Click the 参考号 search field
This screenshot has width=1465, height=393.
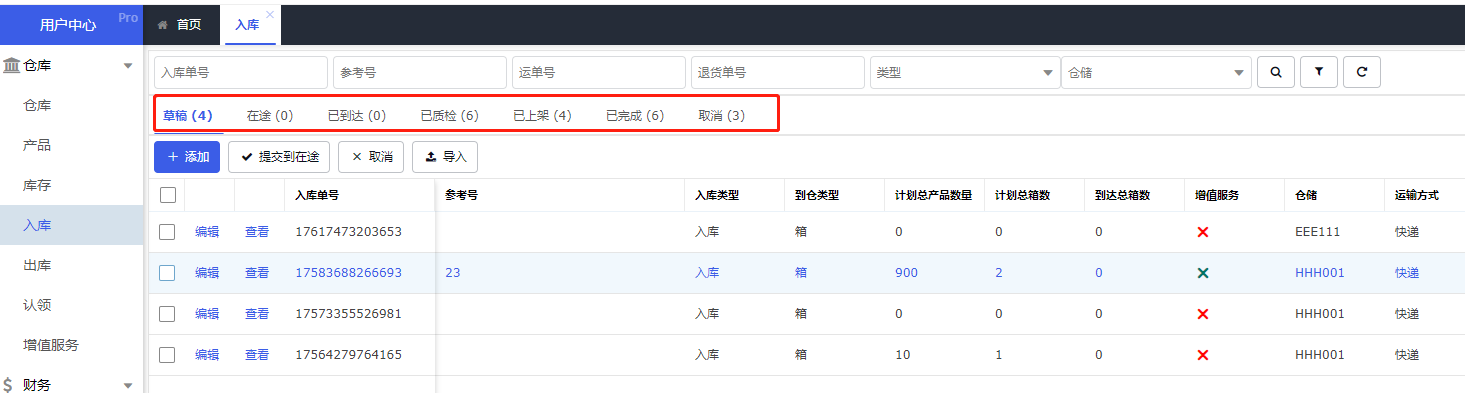420,72
